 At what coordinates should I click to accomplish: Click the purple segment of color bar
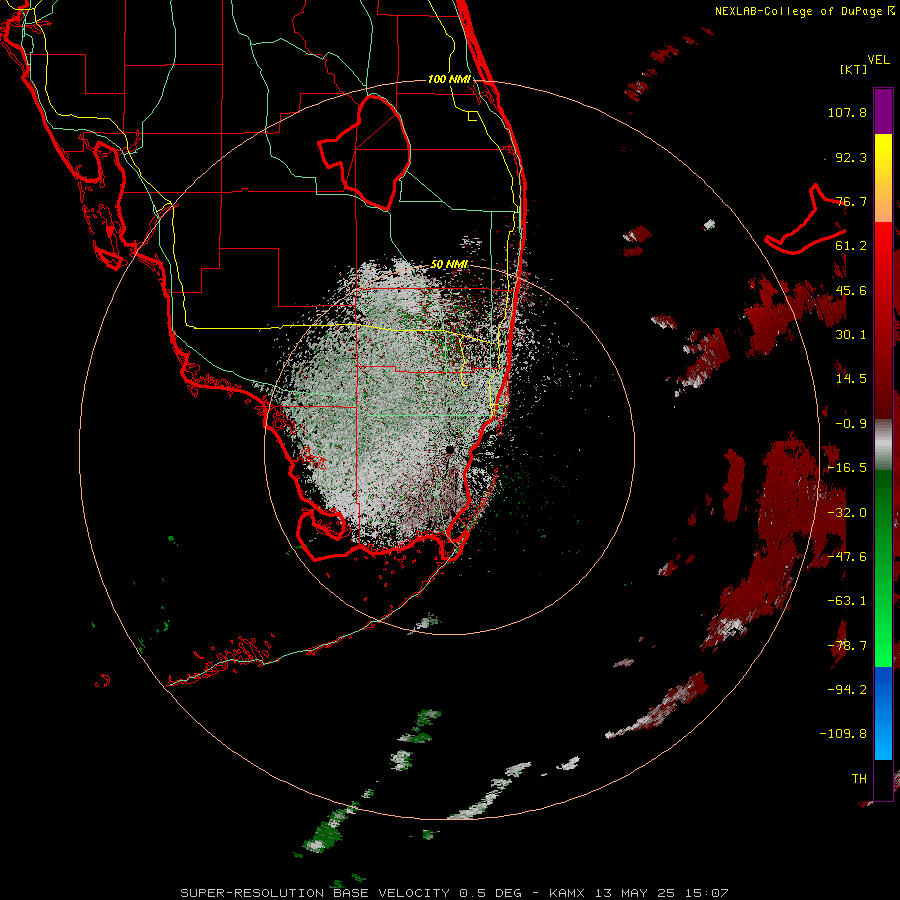[883, 111]
